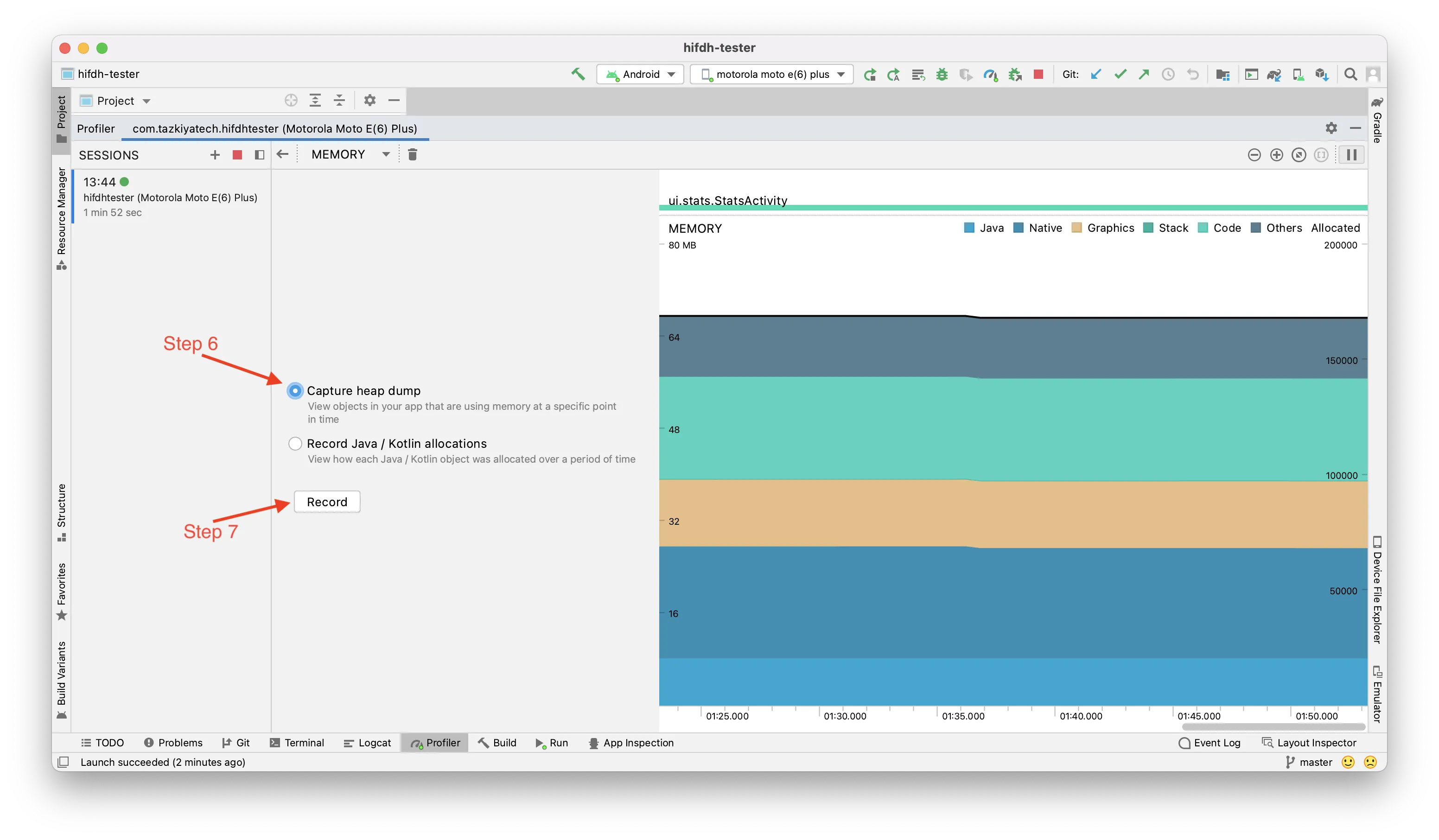1439x840 pixels.
Task: Click the search everywhere magnifier icon
Action: (x=1350, y=74)
